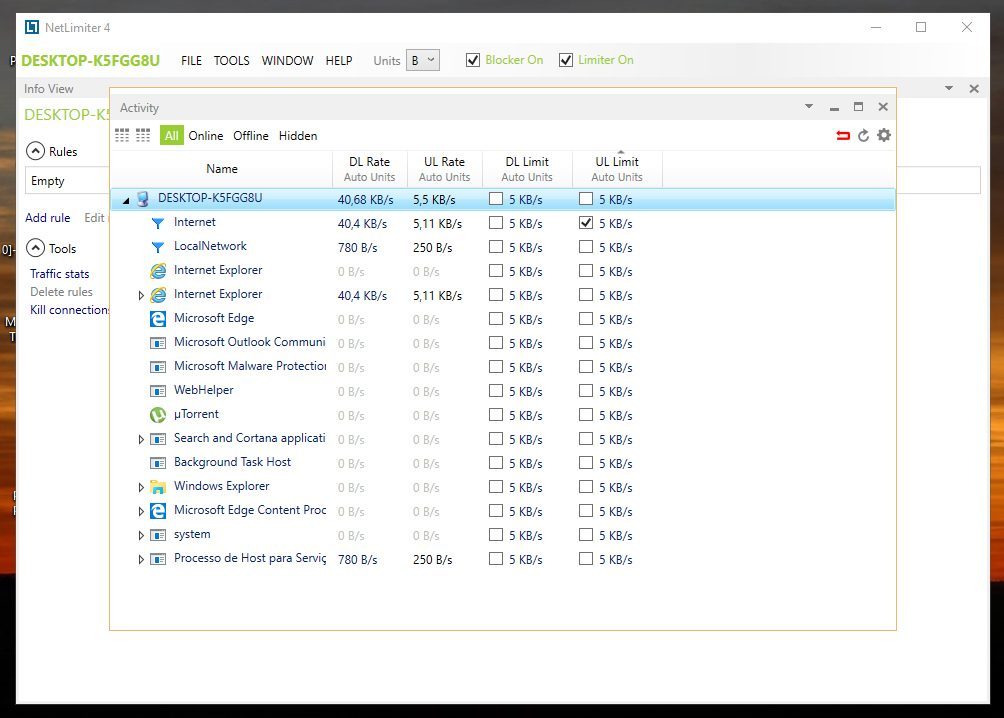Sort by the UL Rate column header
The height and width of the screenshot is (718, 1004).
[x=444, y=169]
